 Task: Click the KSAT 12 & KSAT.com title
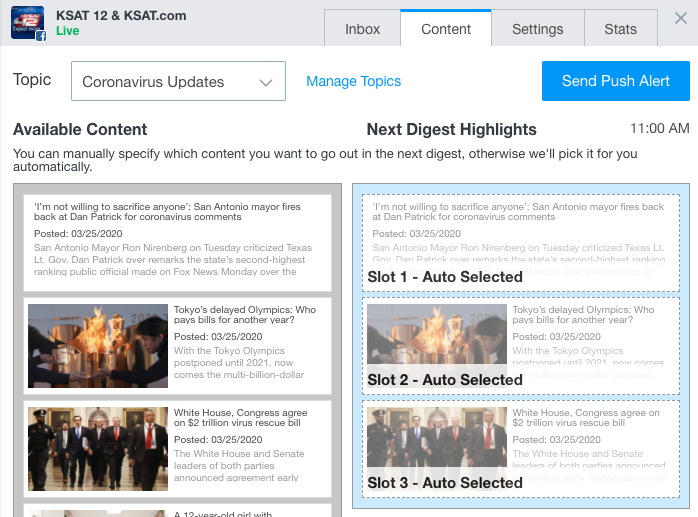121,16
